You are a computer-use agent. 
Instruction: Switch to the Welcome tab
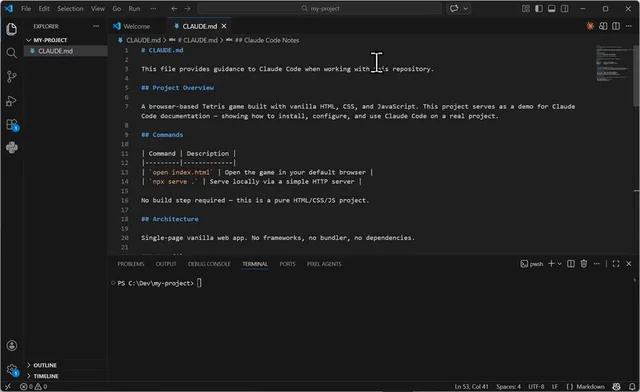136,26
